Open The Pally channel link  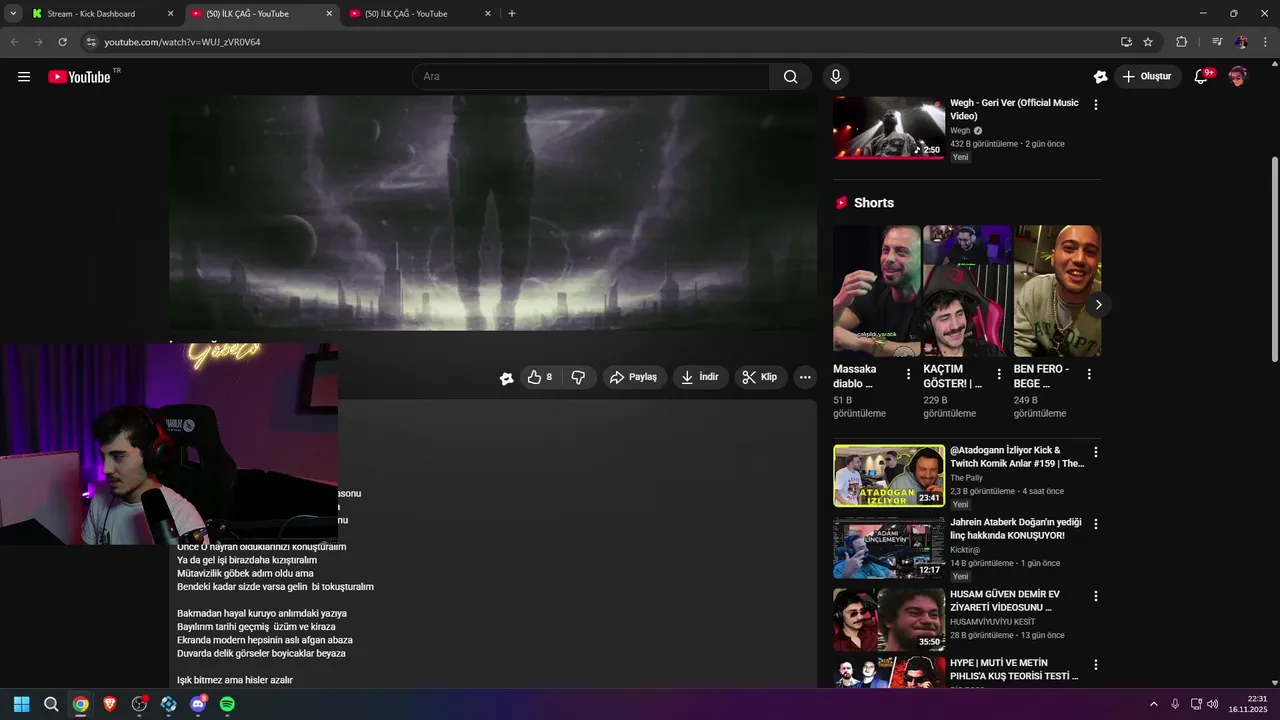tap(966, 478)
